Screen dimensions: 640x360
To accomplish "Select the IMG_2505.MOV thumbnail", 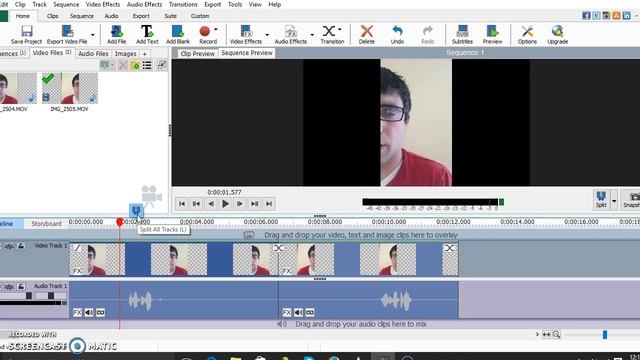I will point(69,88).
